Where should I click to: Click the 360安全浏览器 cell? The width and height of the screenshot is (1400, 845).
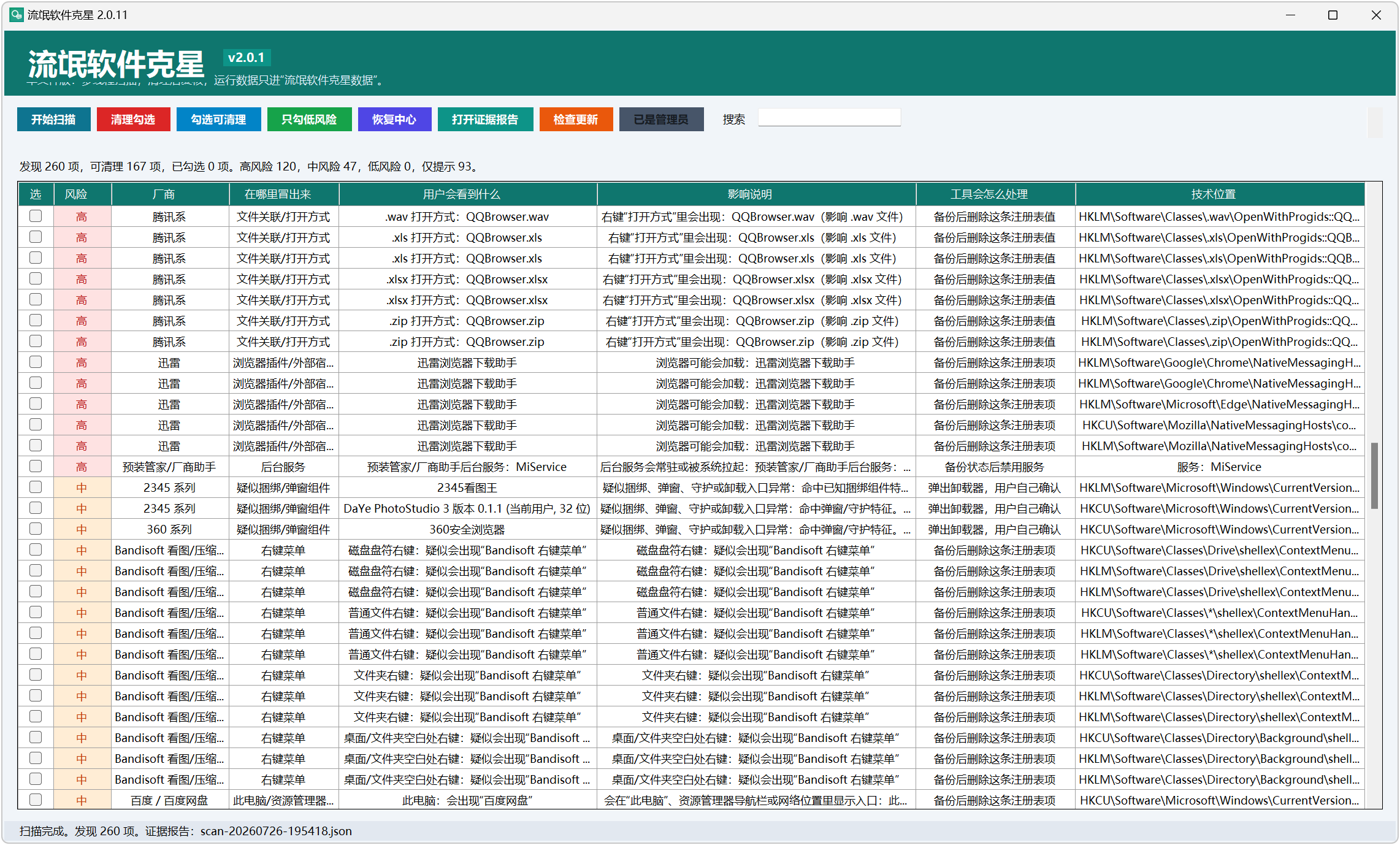pos(468,529)
